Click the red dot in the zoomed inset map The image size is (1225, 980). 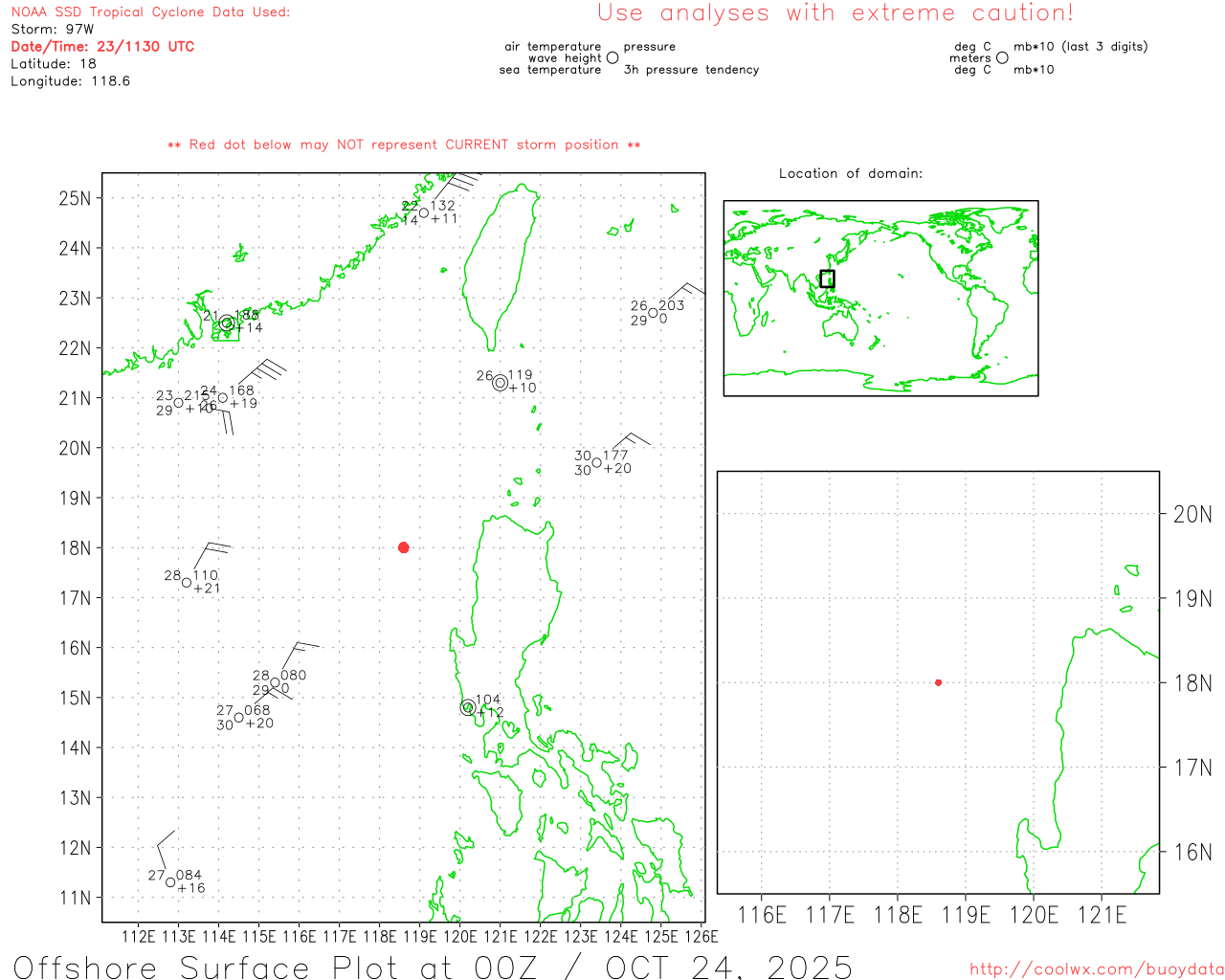(938, 682)
